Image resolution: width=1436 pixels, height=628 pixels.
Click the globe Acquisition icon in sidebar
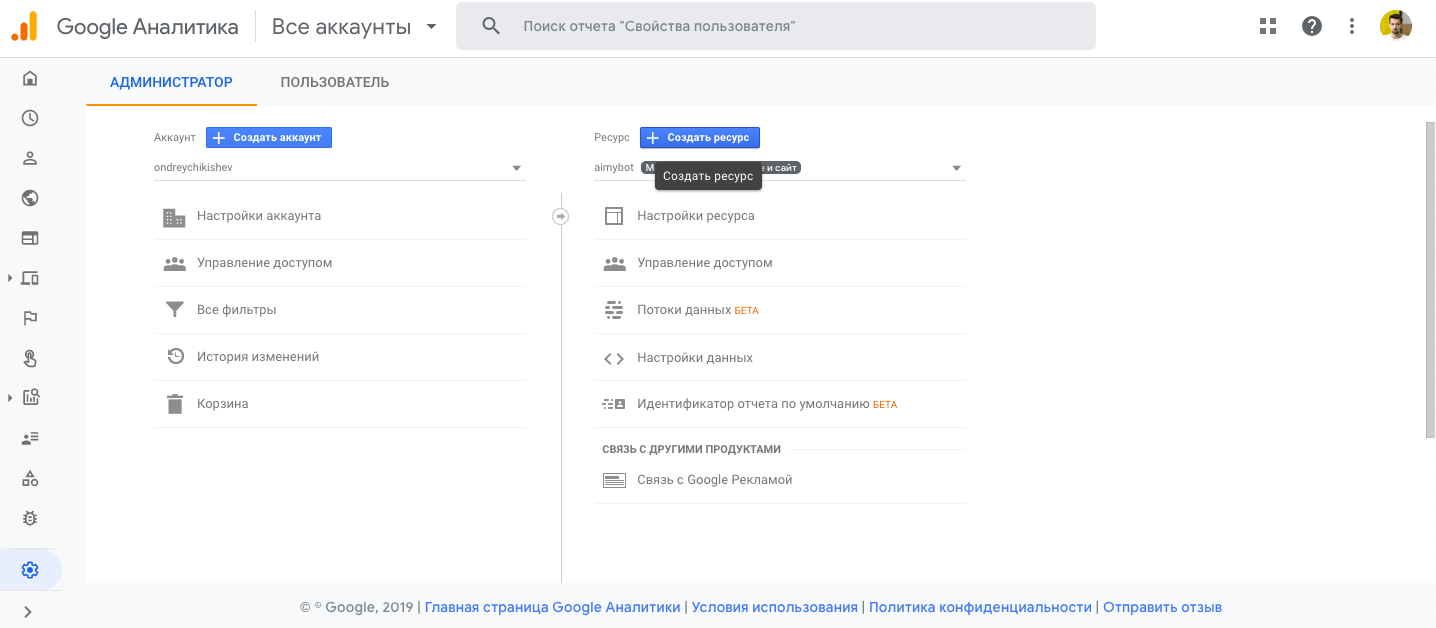(x=30, y=198)
